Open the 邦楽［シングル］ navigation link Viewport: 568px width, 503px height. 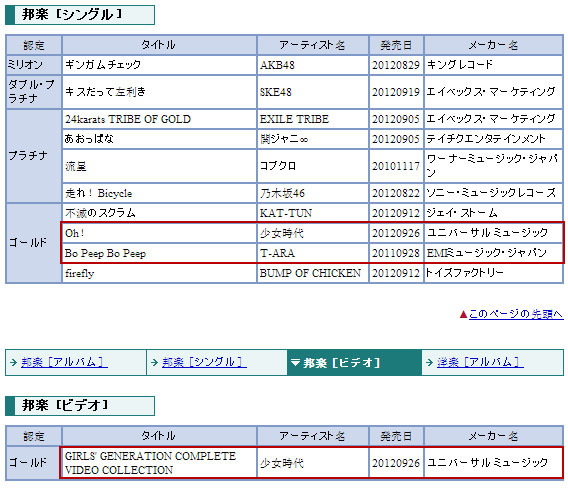204,362
